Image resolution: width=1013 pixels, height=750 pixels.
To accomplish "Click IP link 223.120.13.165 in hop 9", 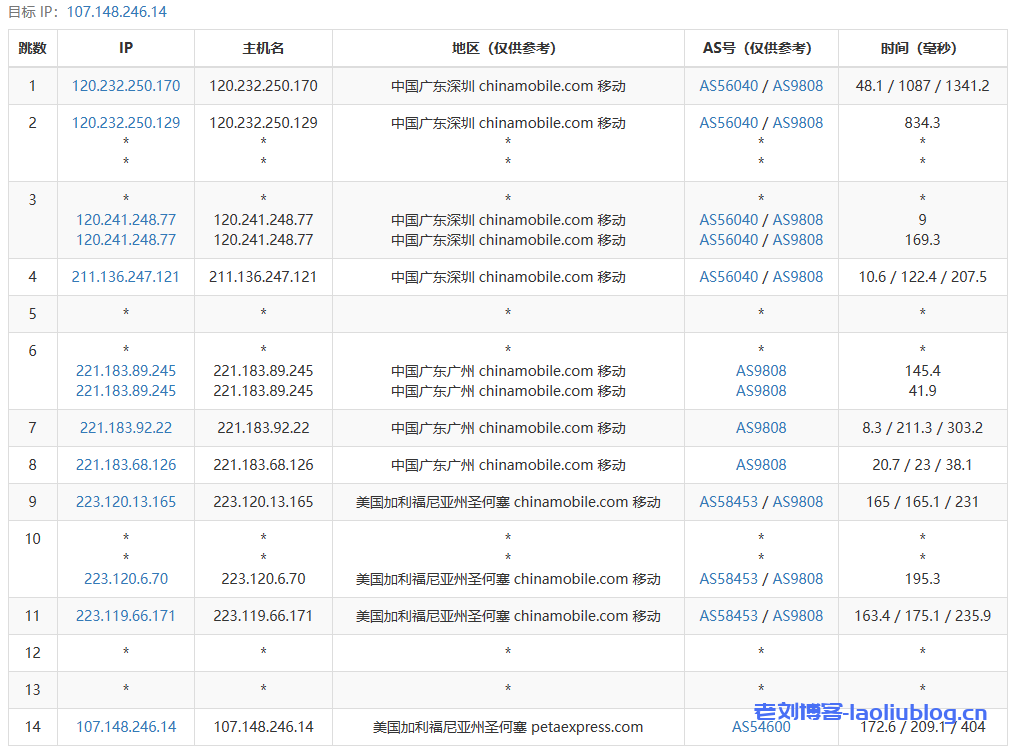I will tap(126, 502).
